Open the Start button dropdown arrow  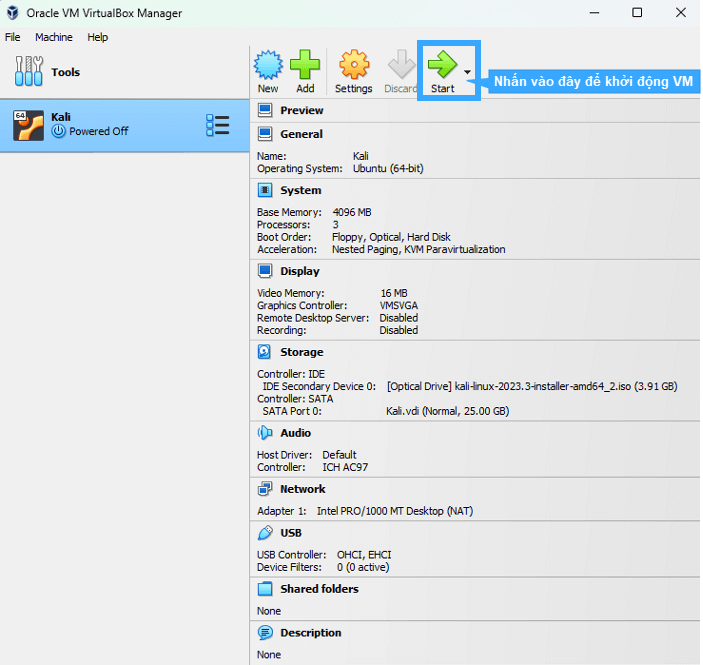coord(468,72)
